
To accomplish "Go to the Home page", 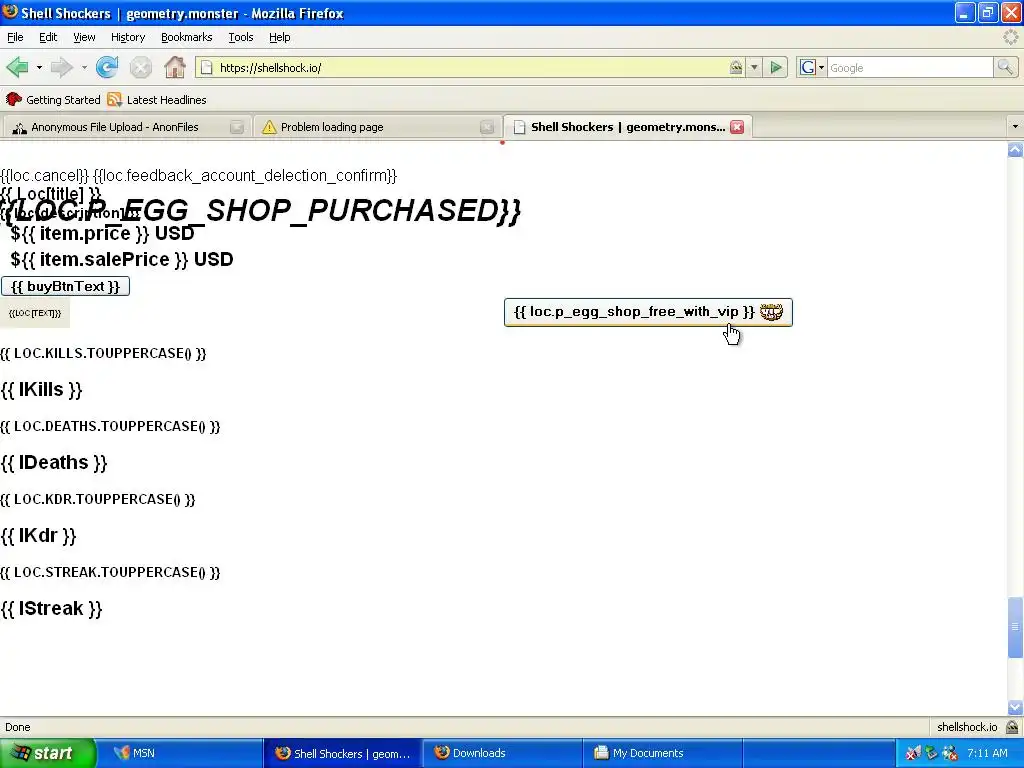I will tap(174, 67).
